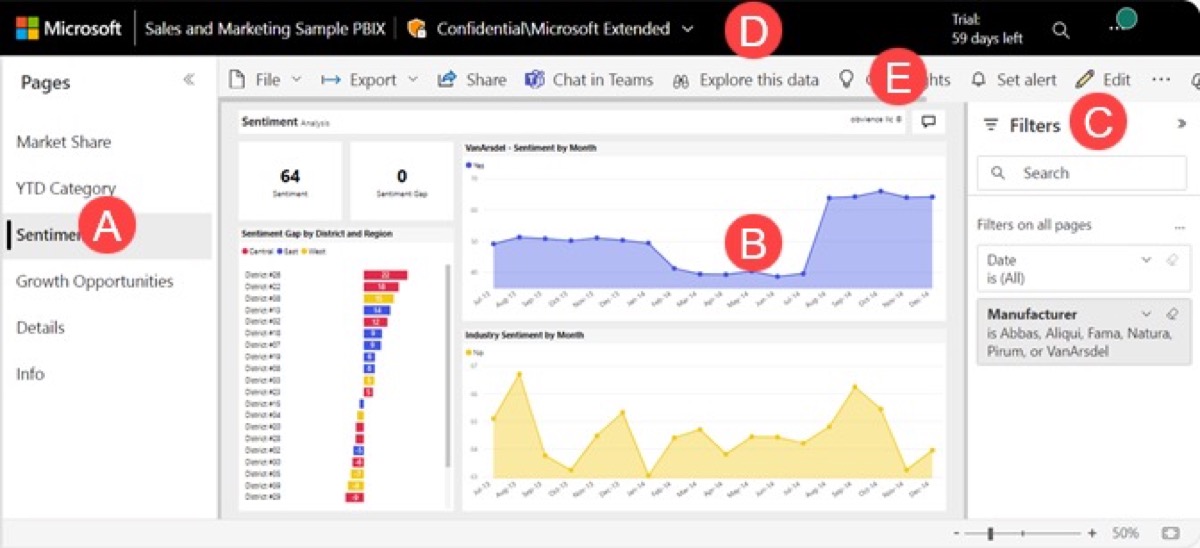Screen dimensions: 1200x548
Task: Click the 50% zoom level text
Action: (x=1125, y=534)
